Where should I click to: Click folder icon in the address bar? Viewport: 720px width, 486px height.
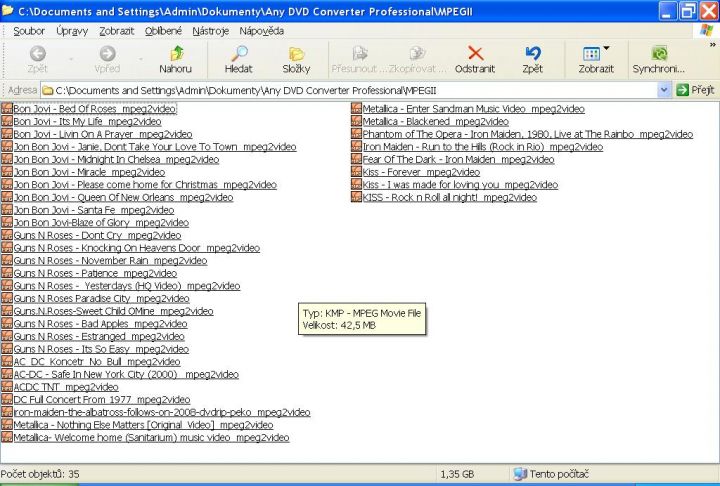coord(48,90)
